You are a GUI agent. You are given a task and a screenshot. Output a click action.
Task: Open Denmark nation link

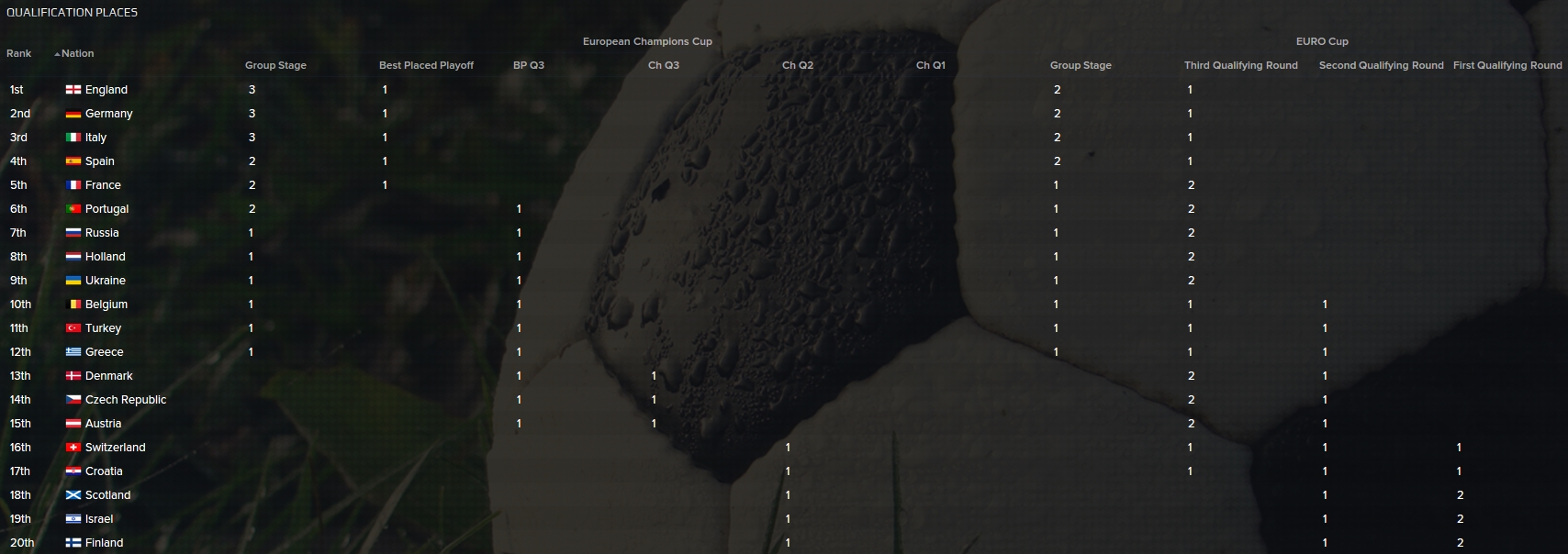click(x=109, y=376)
